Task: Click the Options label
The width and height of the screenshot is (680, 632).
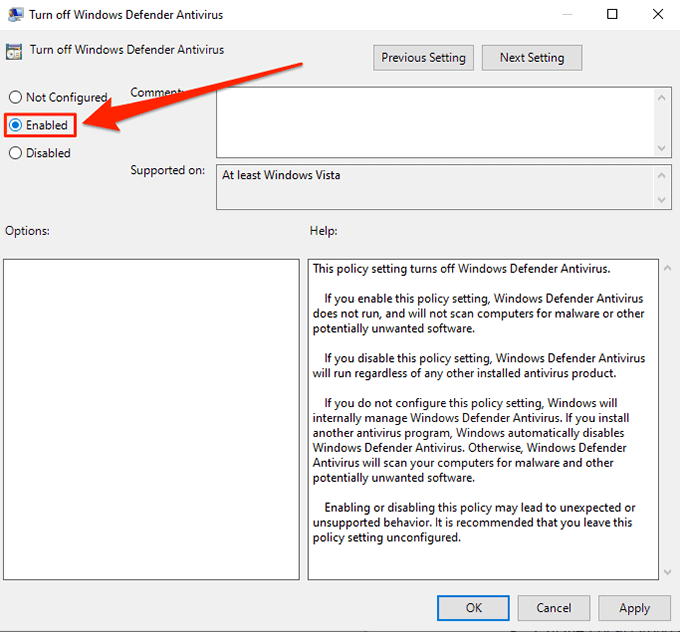Action: (27, 231)
